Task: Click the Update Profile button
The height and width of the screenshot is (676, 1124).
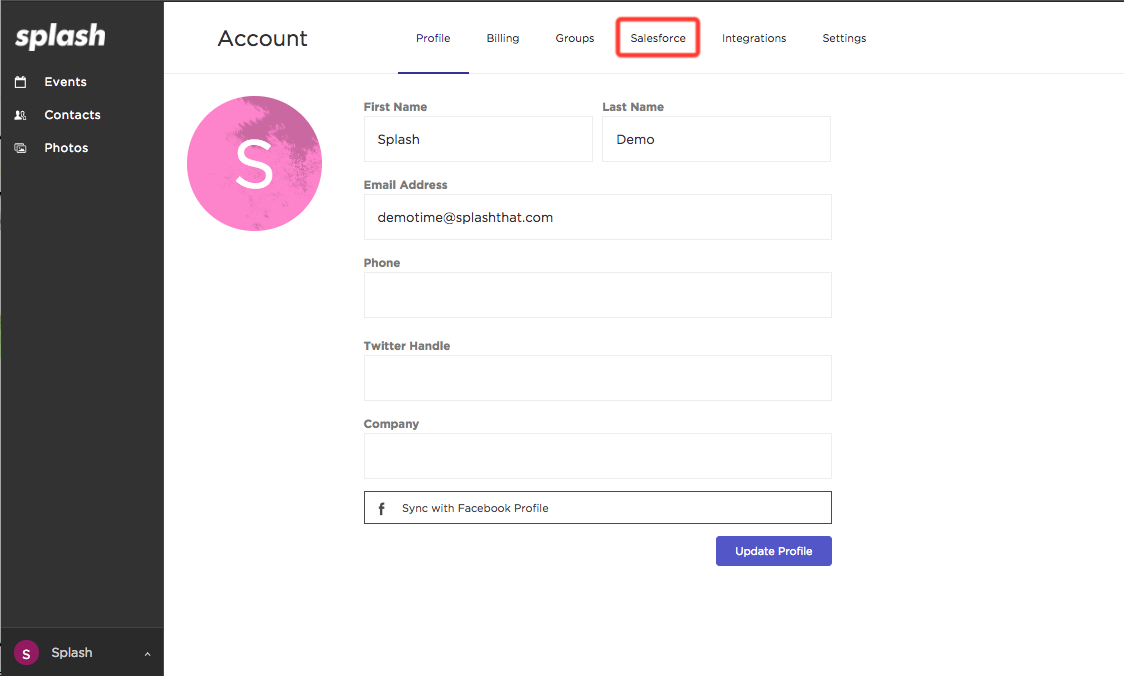Action: pyautogui.click(x=773, y=551)
